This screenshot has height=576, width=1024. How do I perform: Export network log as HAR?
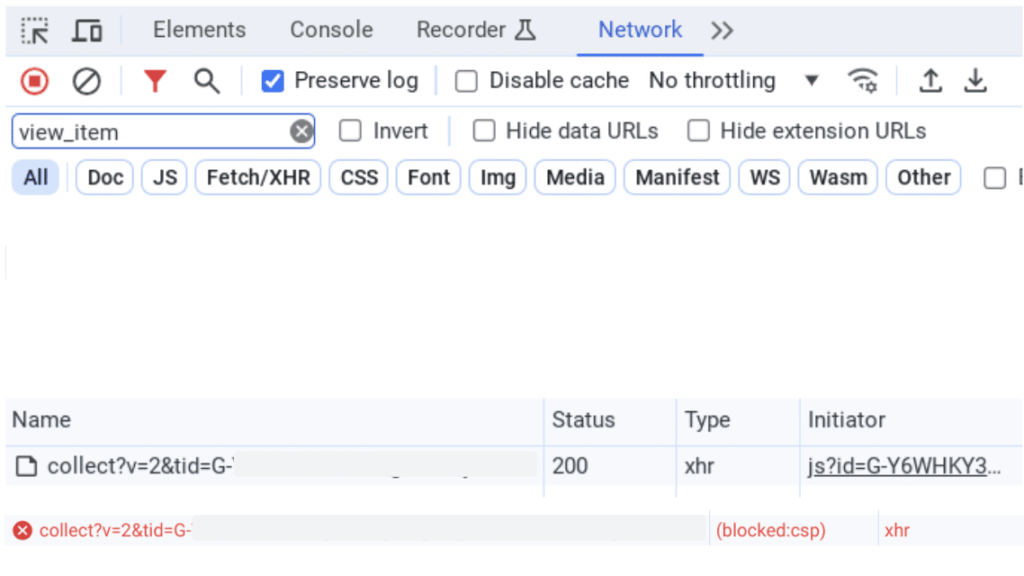point(976,80)
